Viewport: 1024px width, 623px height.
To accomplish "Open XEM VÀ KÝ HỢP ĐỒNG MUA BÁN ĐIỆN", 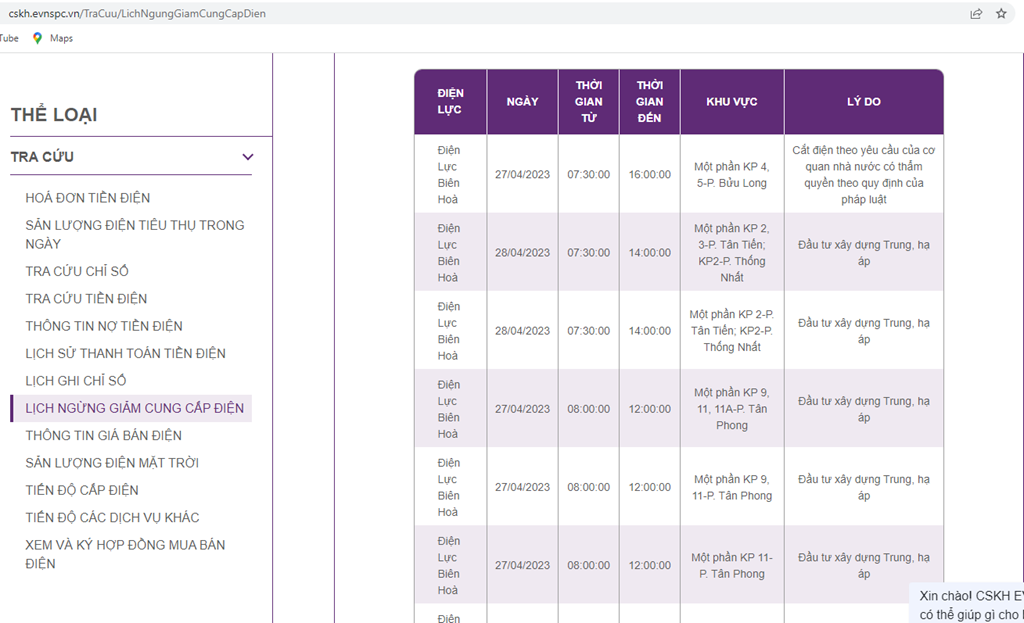I will point(125,554).
